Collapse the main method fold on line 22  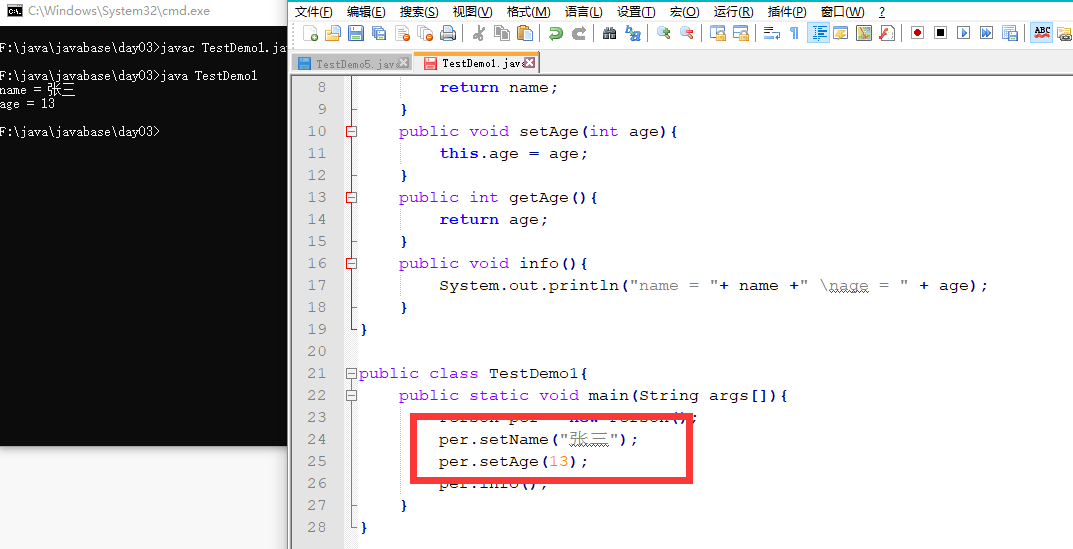(x=351, y=396)
